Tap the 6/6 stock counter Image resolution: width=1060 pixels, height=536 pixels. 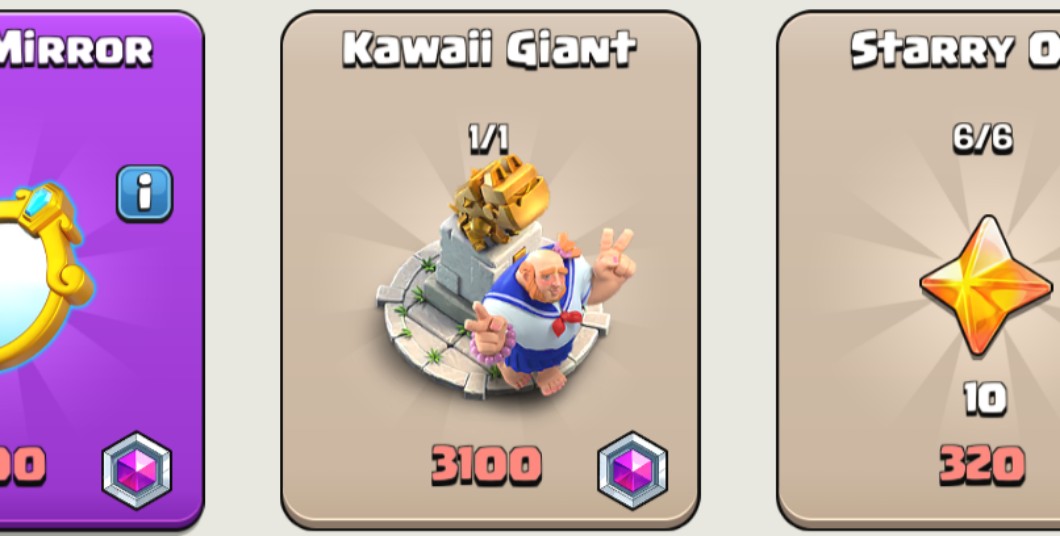(983, 138)
